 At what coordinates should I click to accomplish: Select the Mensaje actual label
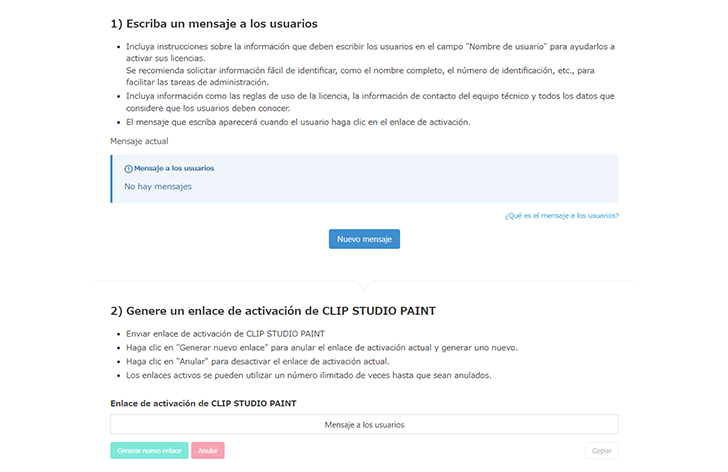click(x=139, y=141)
